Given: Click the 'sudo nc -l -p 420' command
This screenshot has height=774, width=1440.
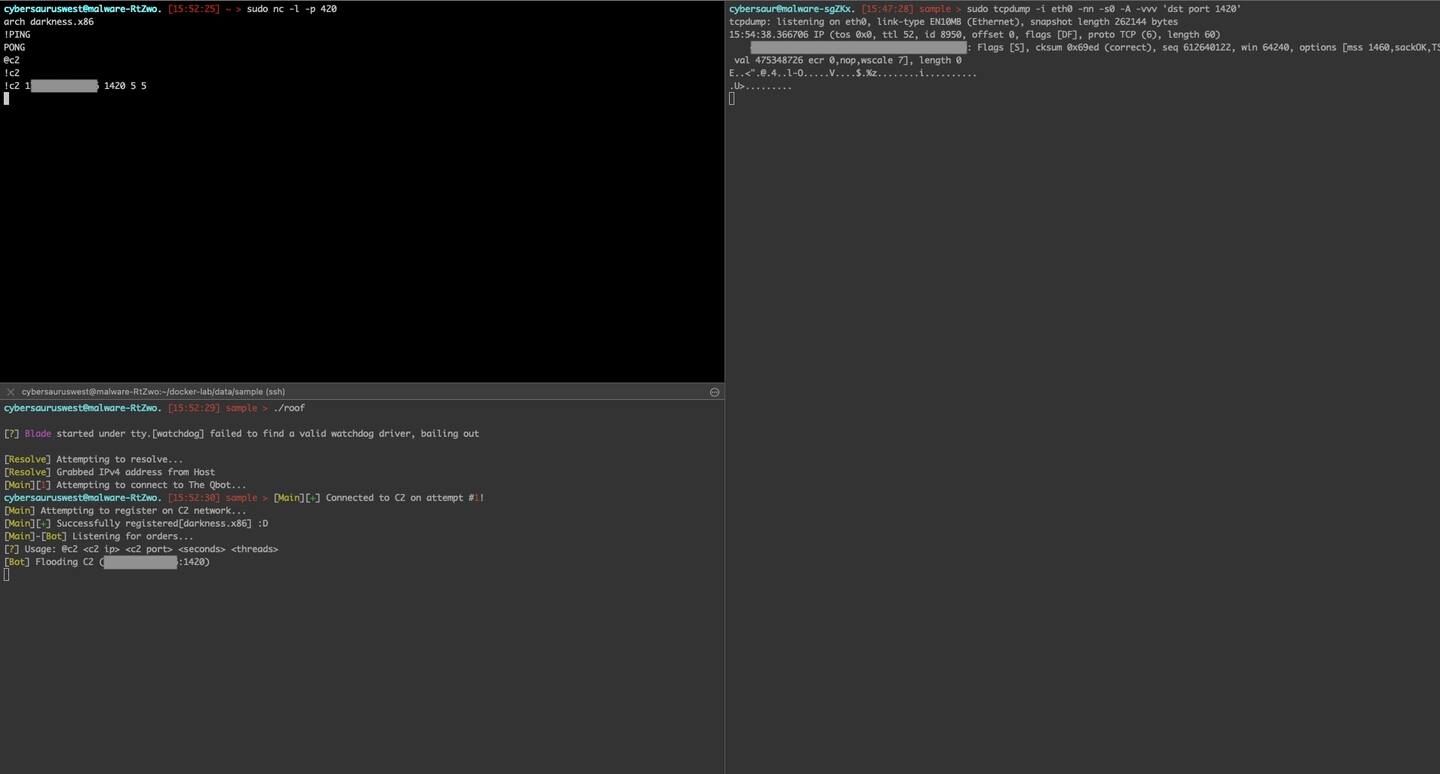Looking at the screenshot, I should click(x=291, y=9).
